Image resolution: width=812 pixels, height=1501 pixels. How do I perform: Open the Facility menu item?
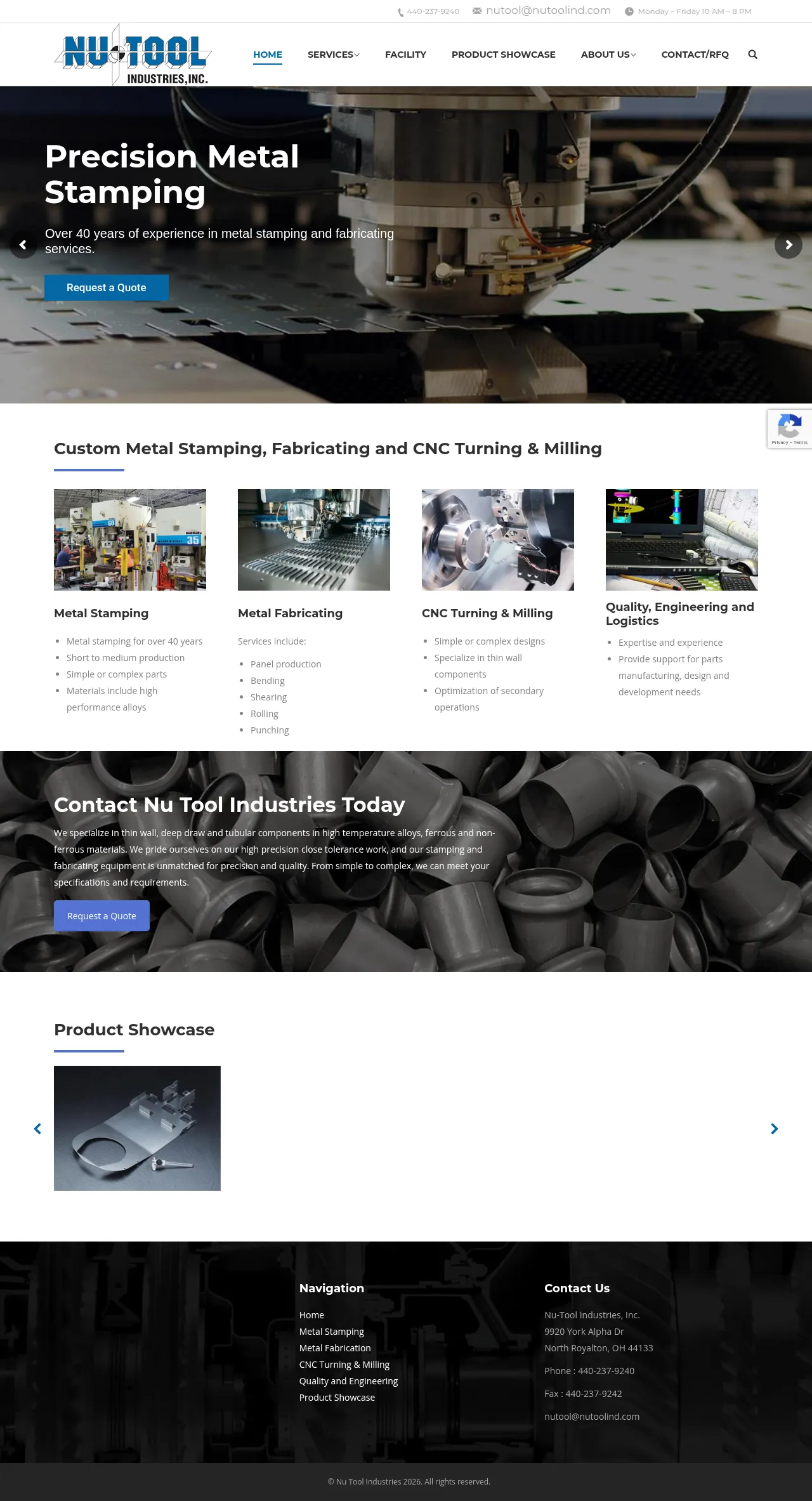pyautogui.click(x=405, y=55)
